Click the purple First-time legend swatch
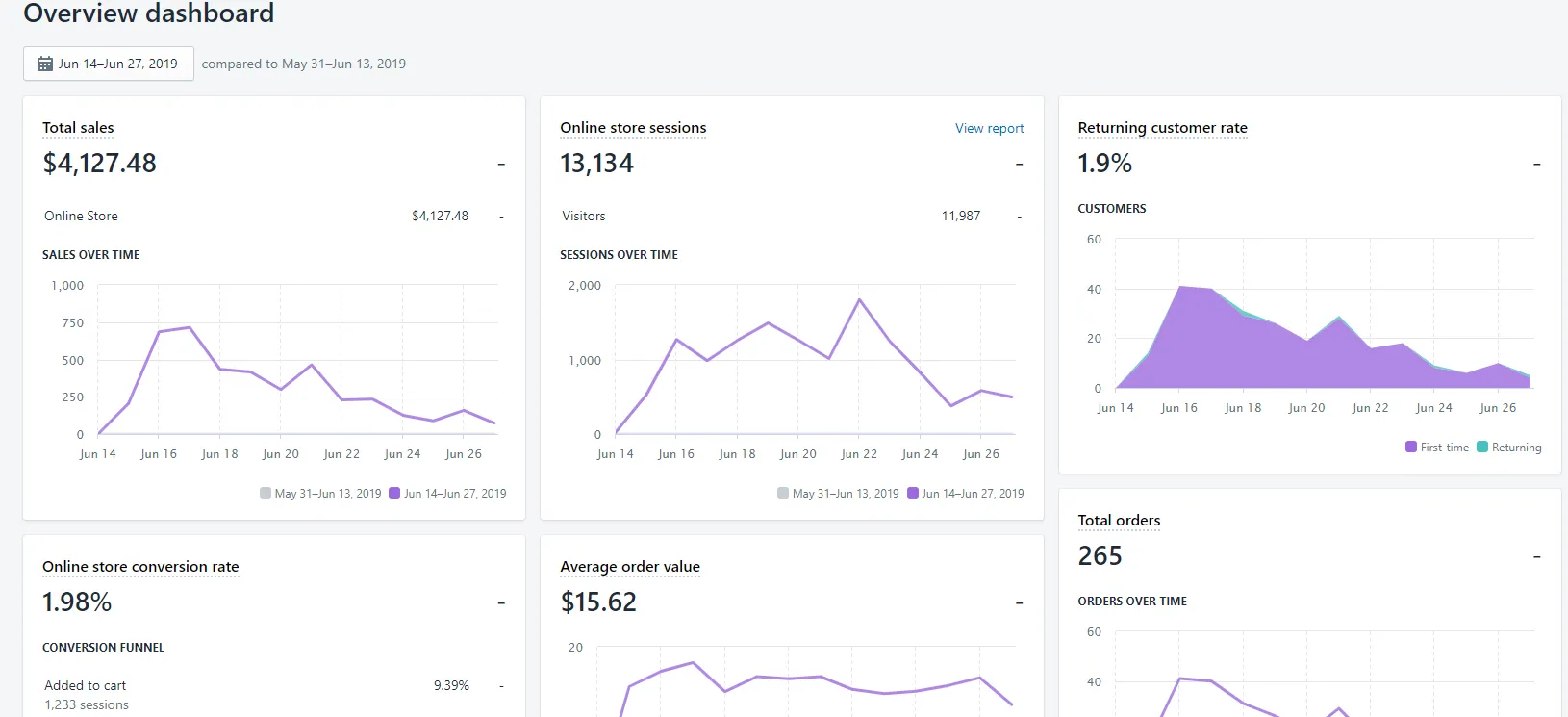1568x717 pixels. pyautogui.click(x=1411, y=447)
